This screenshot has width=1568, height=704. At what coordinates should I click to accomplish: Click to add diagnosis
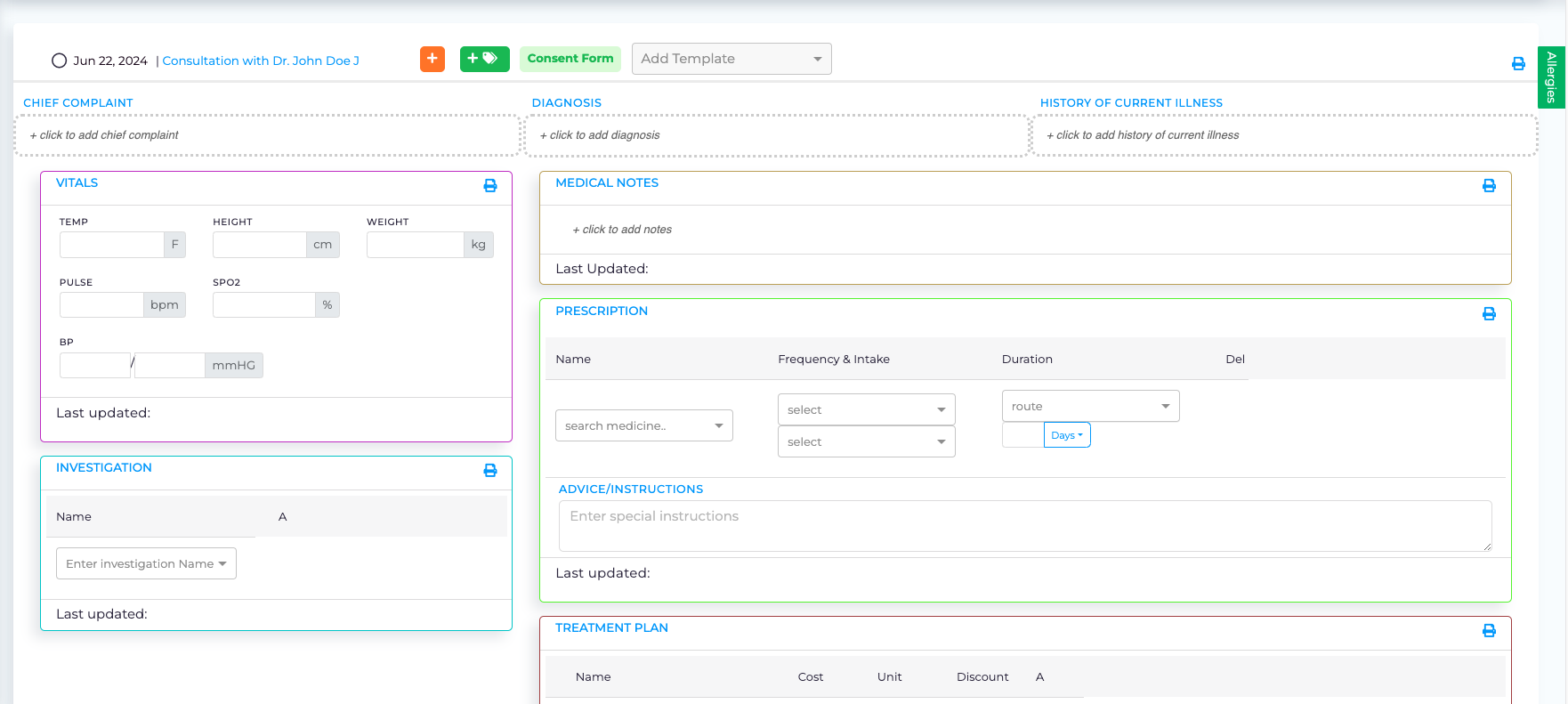point(777,135)
